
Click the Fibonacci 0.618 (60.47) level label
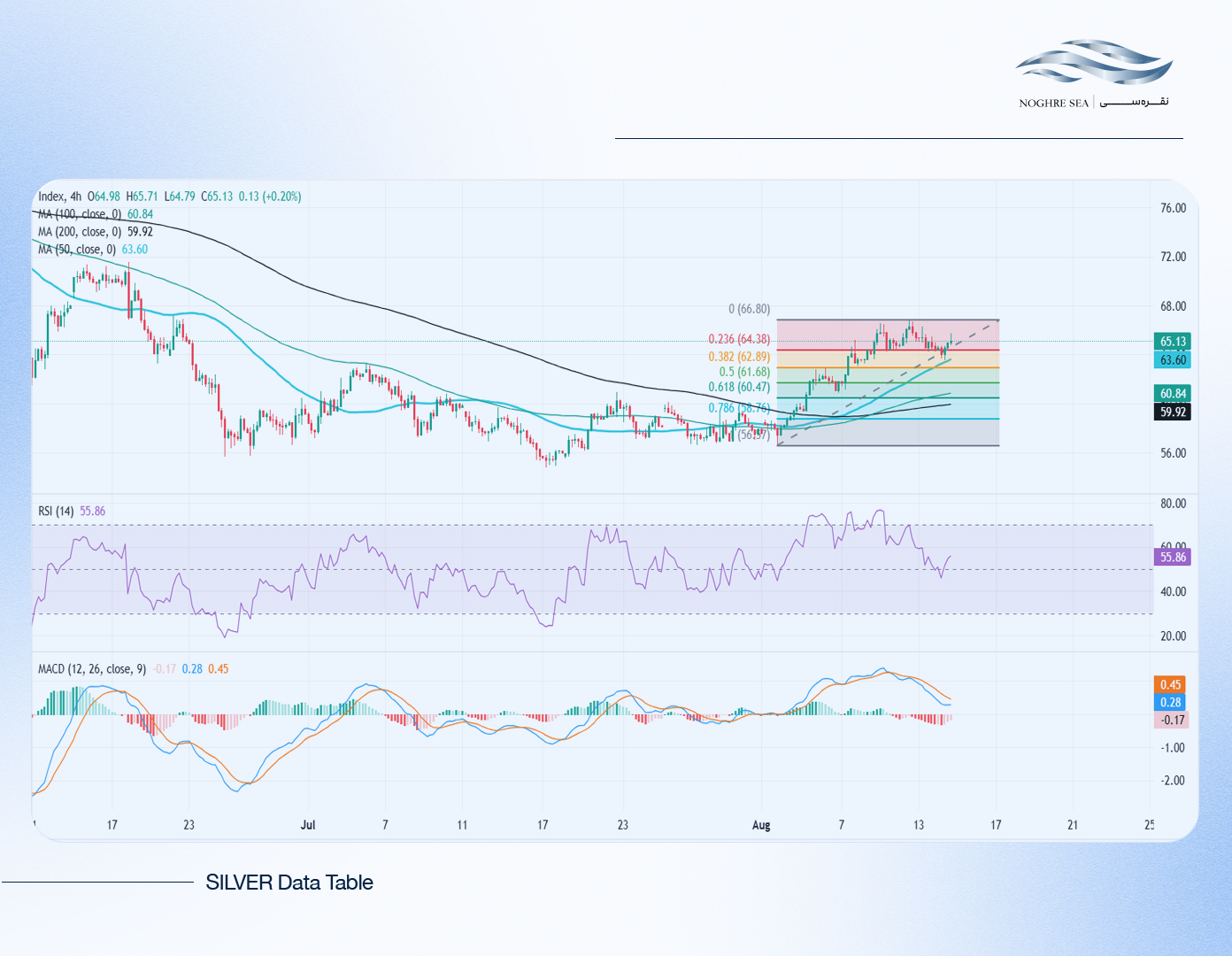click(x=739, y=387)
